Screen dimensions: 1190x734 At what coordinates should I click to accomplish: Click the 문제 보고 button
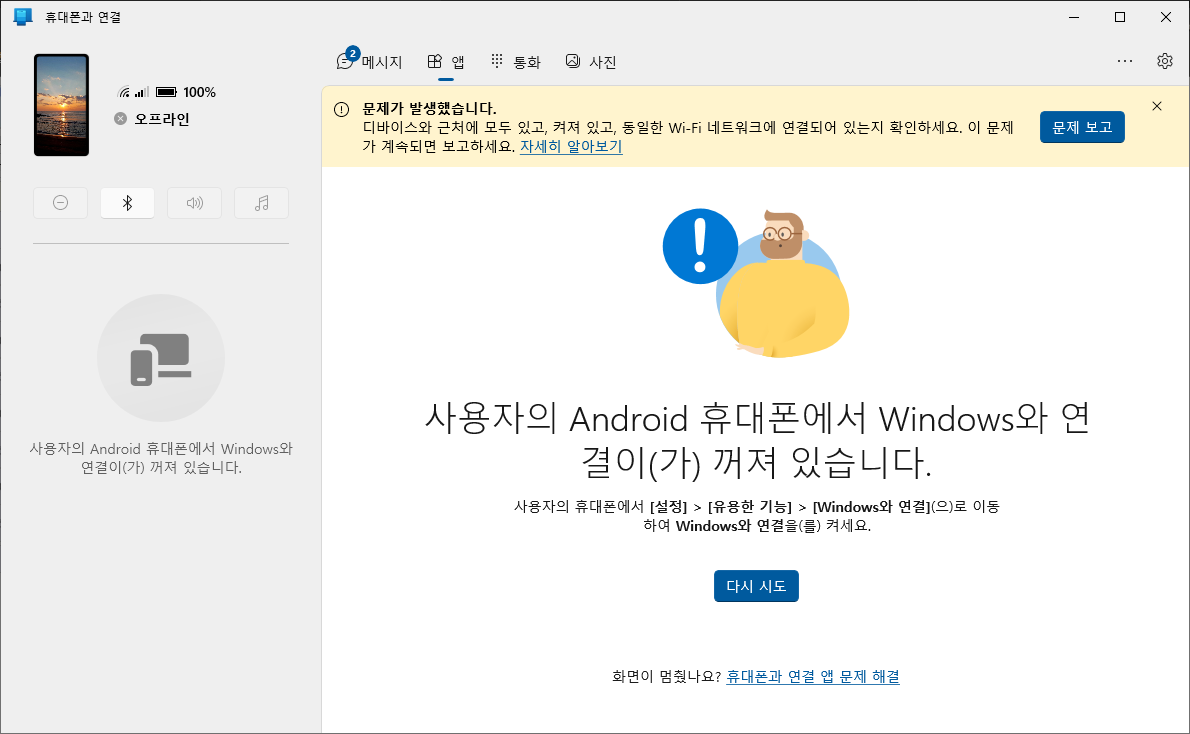pyautogui.click(x=1081, y=128)
